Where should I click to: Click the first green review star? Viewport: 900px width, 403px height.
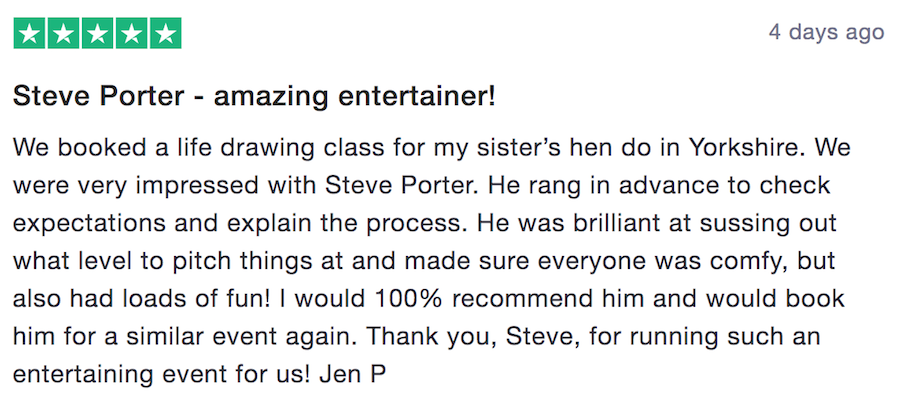(30, 33)
